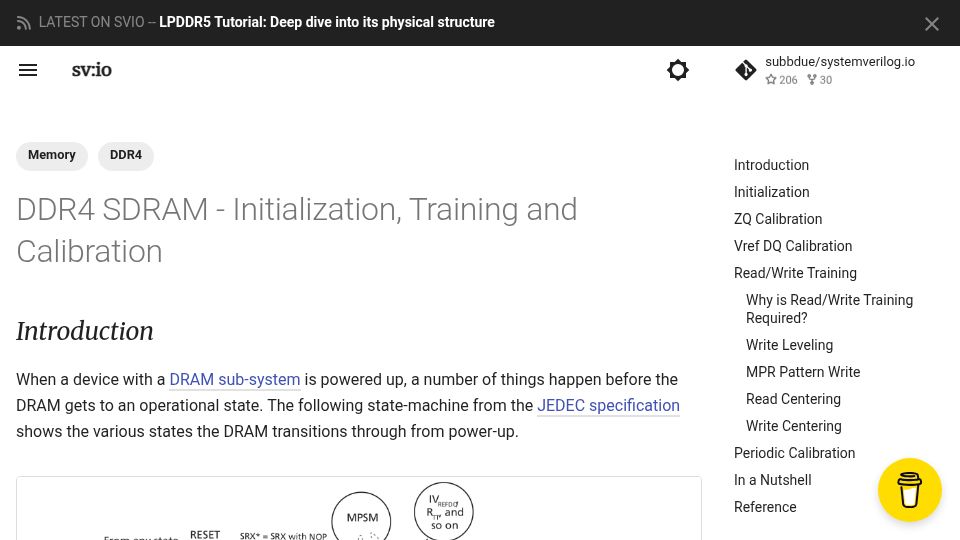The height and width of the screenshot is (540, 960).
Task: Click the sv:io site logo
Action: [92, 70]
